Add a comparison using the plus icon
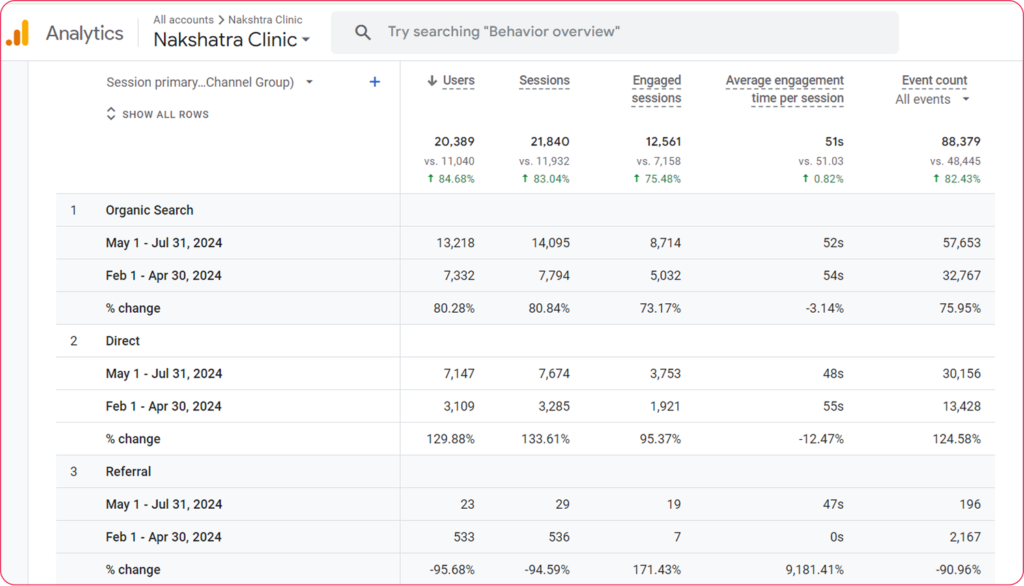The width and height of the screenshot is (1024, 586). tap(374, 81)
